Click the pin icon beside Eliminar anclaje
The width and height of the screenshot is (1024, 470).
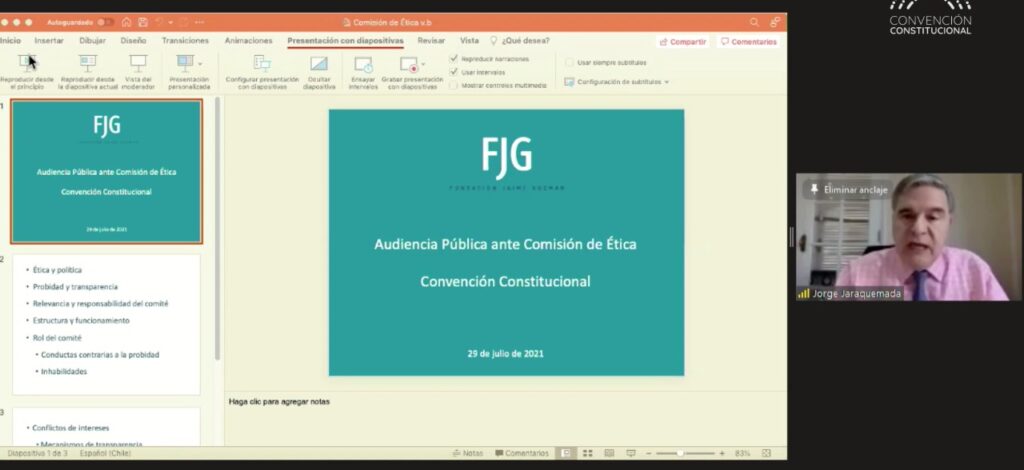814,189
